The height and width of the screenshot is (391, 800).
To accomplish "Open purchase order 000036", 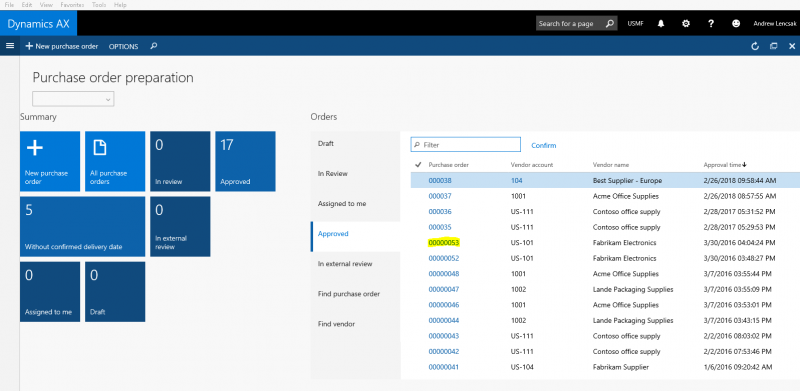I will point(440,211).
